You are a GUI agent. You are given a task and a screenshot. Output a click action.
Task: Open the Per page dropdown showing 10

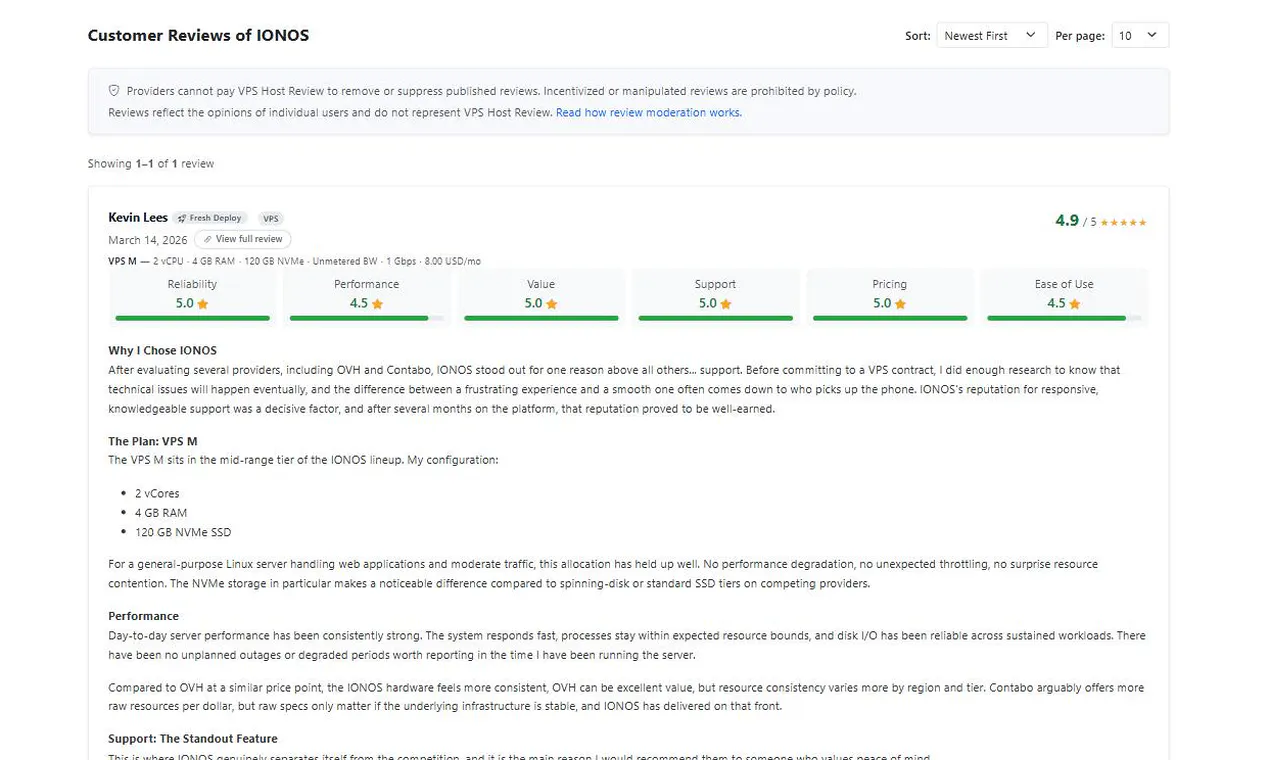(x=1140, y=35)
